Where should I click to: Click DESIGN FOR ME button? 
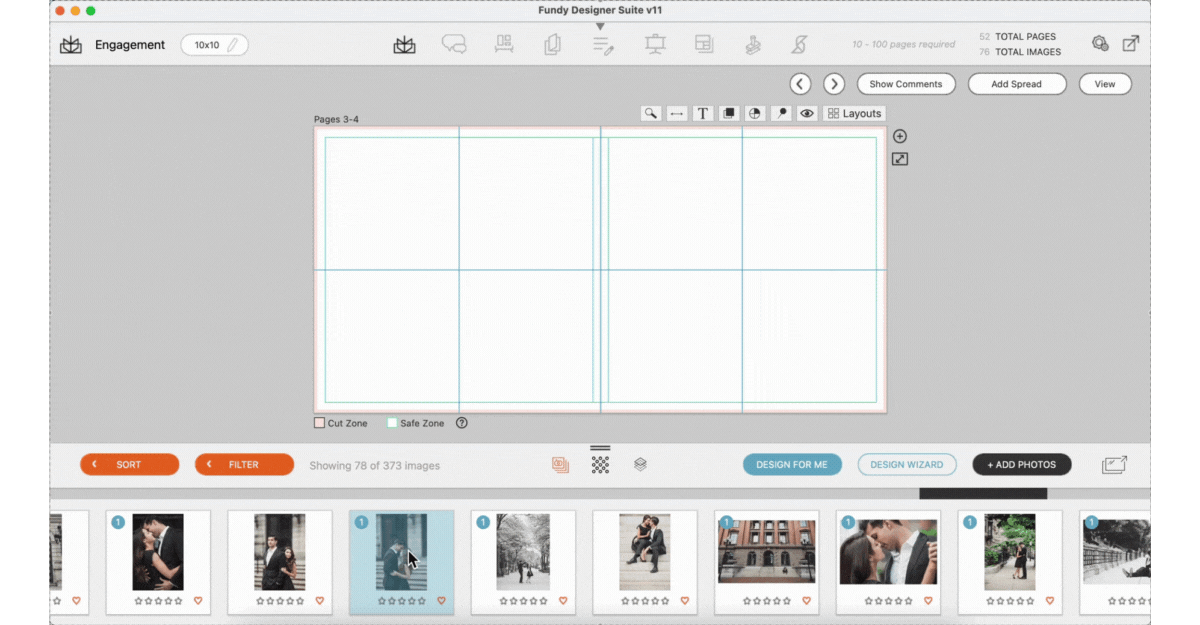pos(792,465)
